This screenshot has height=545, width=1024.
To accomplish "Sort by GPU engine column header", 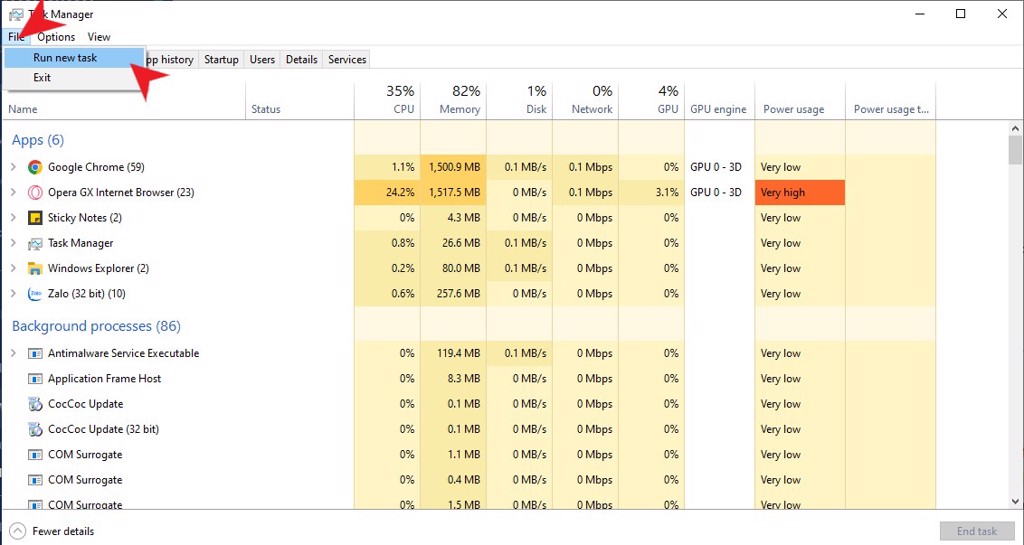I will [719, 101].
